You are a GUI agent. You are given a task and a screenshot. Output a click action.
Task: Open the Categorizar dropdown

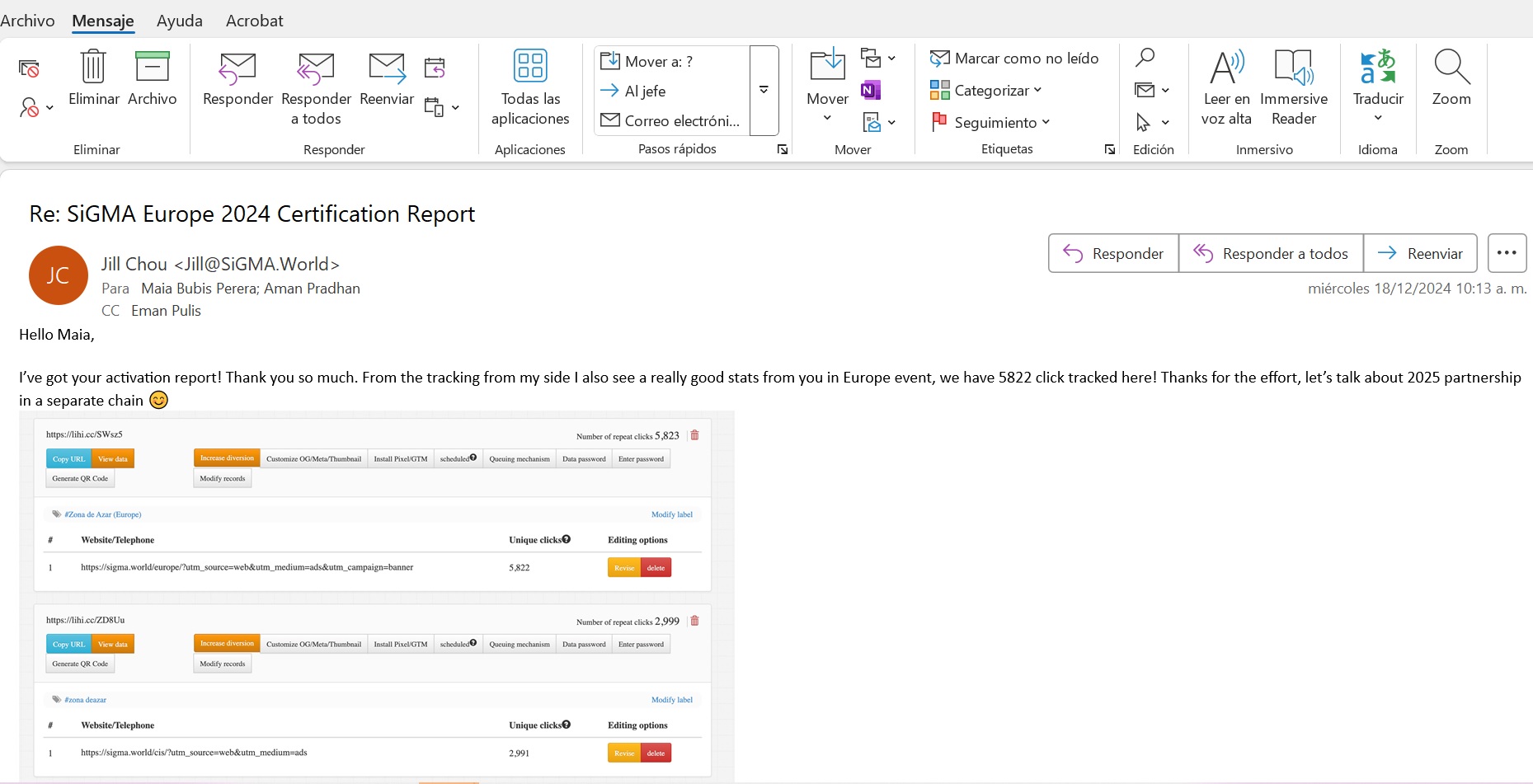coord(986,90)
